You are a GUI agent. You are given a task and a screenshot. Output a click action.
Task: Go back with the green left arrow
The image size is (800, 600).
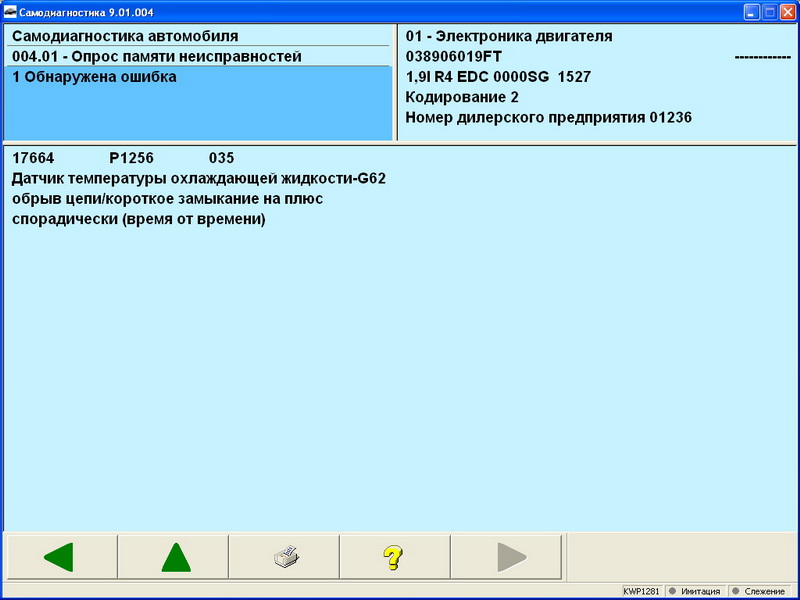61,557
